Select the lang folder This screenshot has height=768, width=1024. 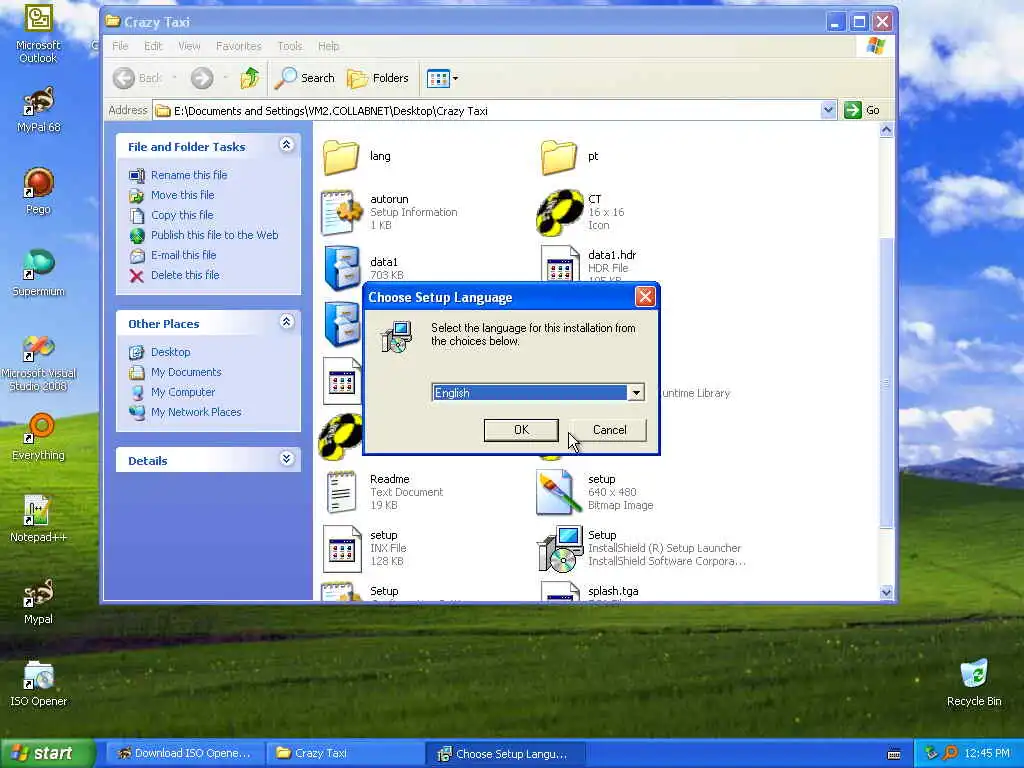pos(357,157)
